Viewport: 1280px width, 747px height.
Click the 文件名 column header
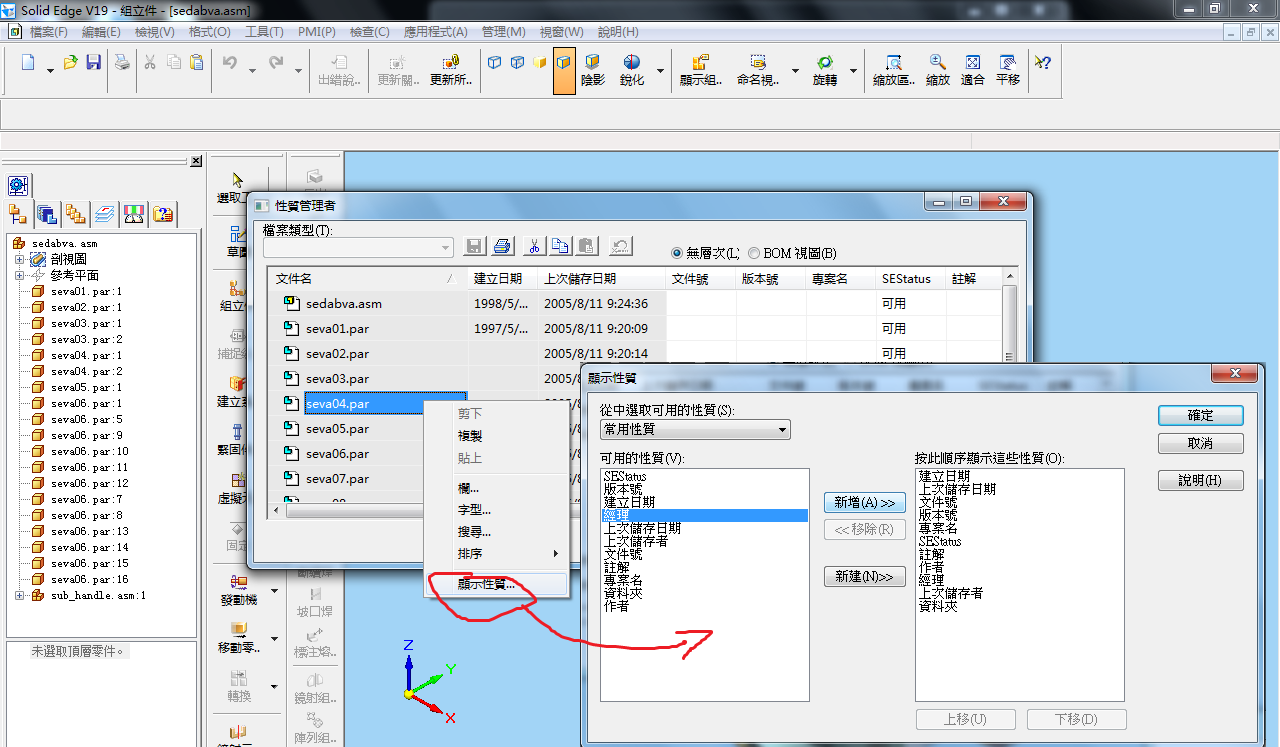[367, 279]
